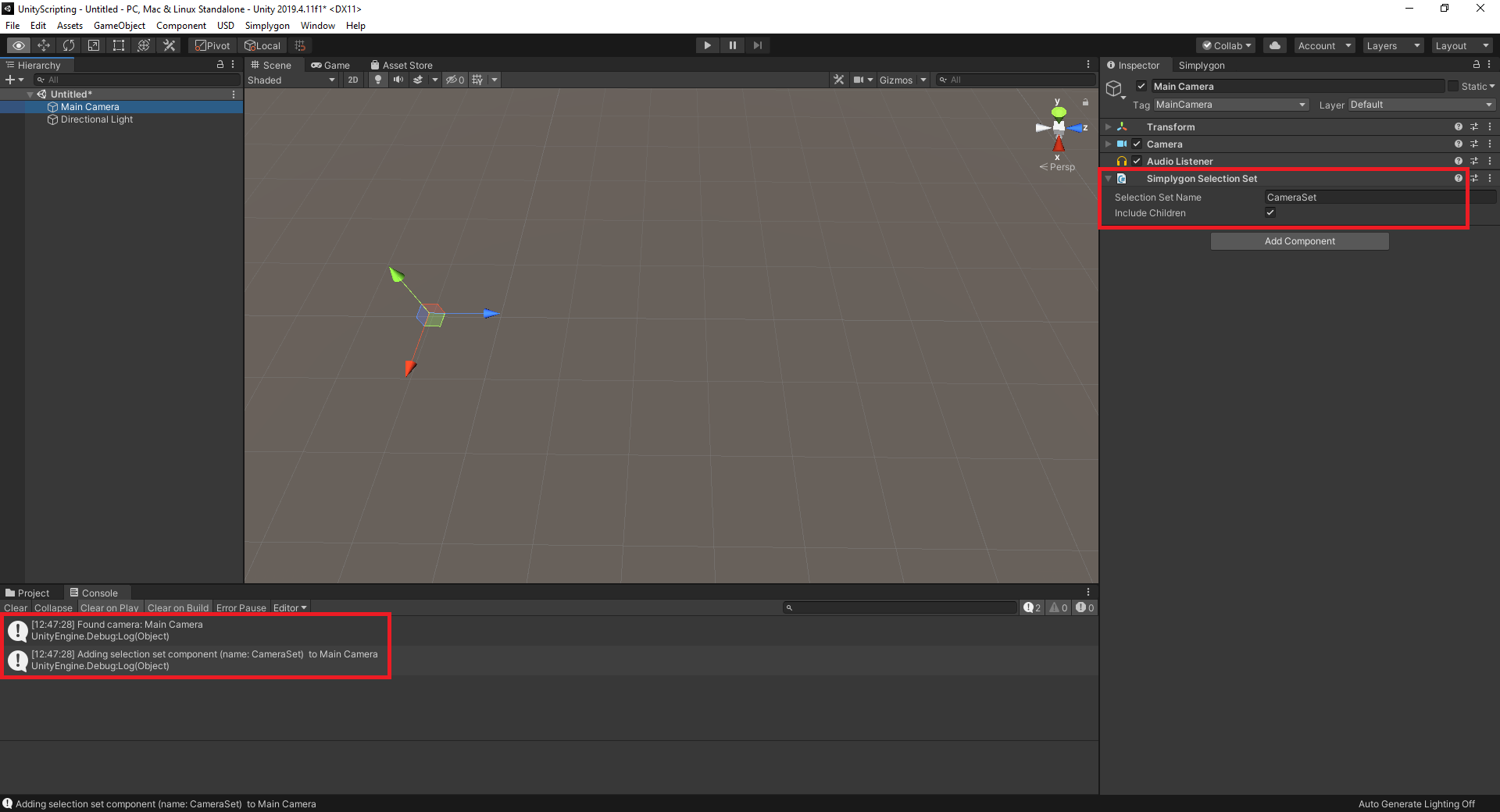Toggle hidden objects visibility counter

455,80
